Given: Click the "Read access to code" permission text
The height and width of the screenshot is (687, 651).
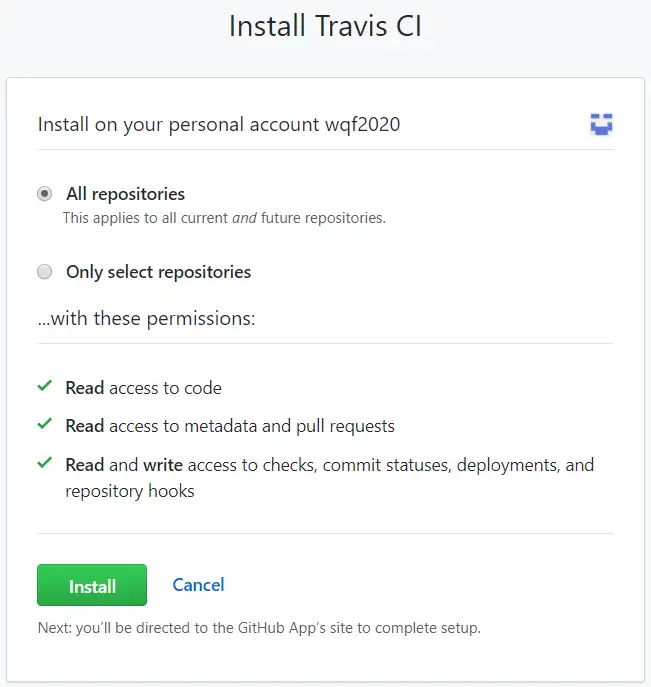Looking at the screenshot, I should (x=144, y=388).
